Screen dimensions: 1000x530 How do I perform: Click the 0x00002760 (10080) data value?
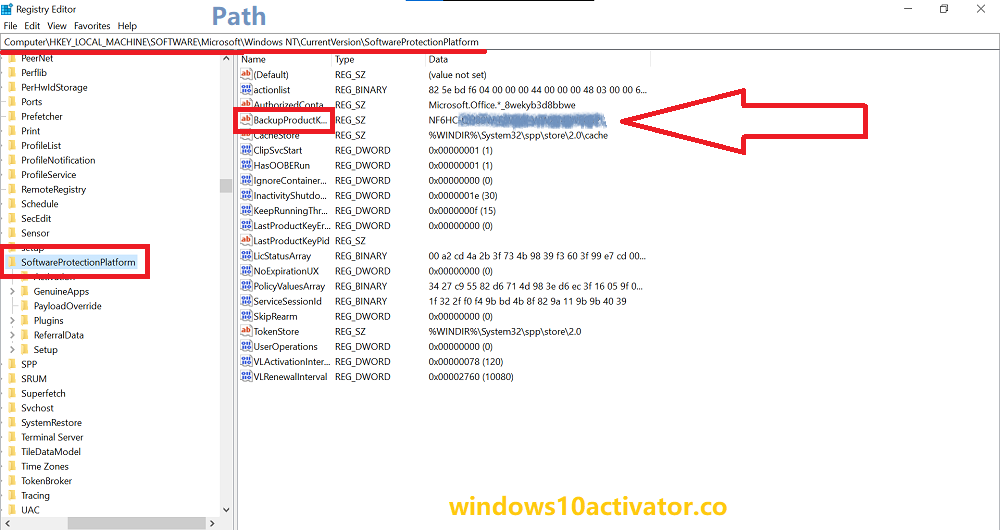coord(471,377)
